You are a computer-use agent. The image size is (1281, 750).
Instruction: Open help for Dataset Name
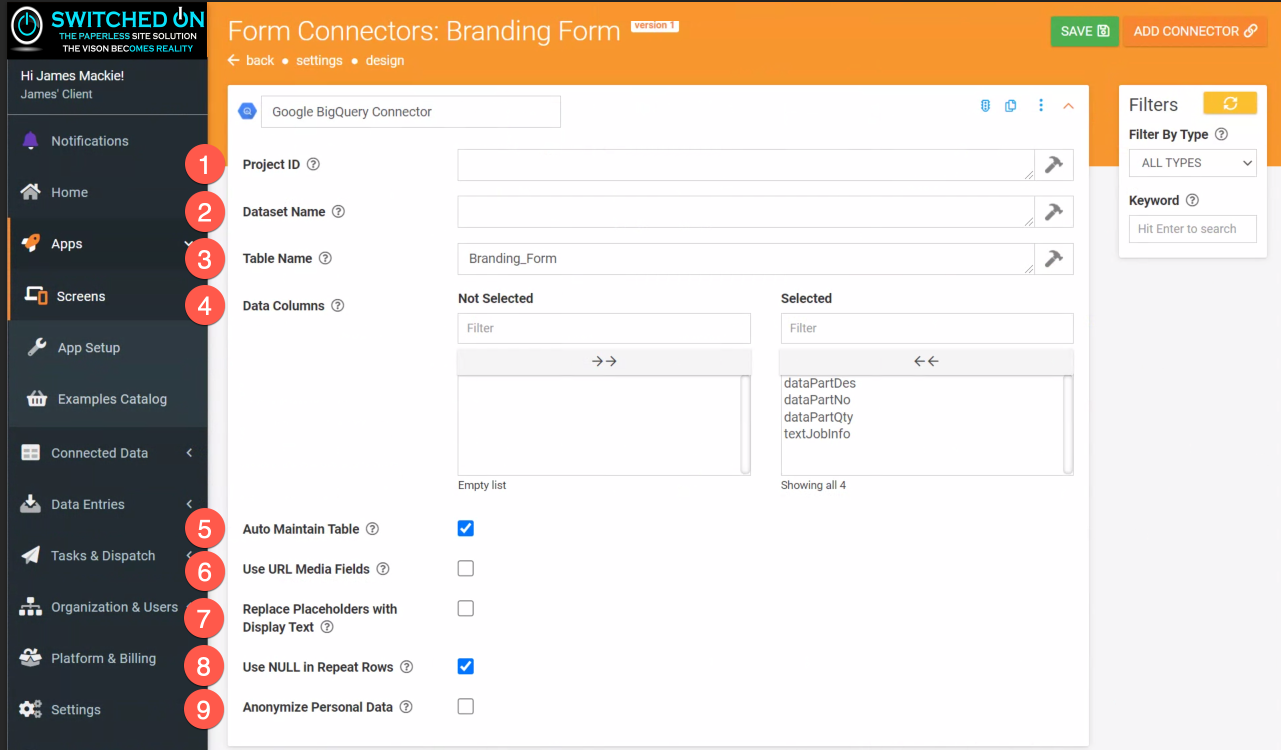click(x=338, y=212)
